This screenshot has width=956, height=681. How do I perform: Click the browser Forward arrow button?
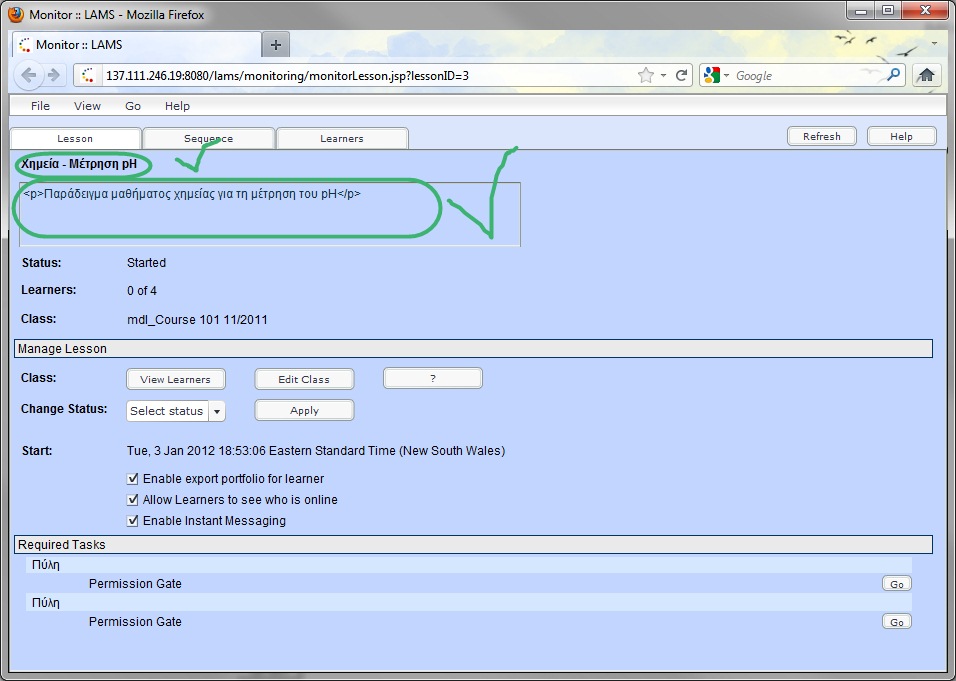pyautogui.click(x=54, y=75)
